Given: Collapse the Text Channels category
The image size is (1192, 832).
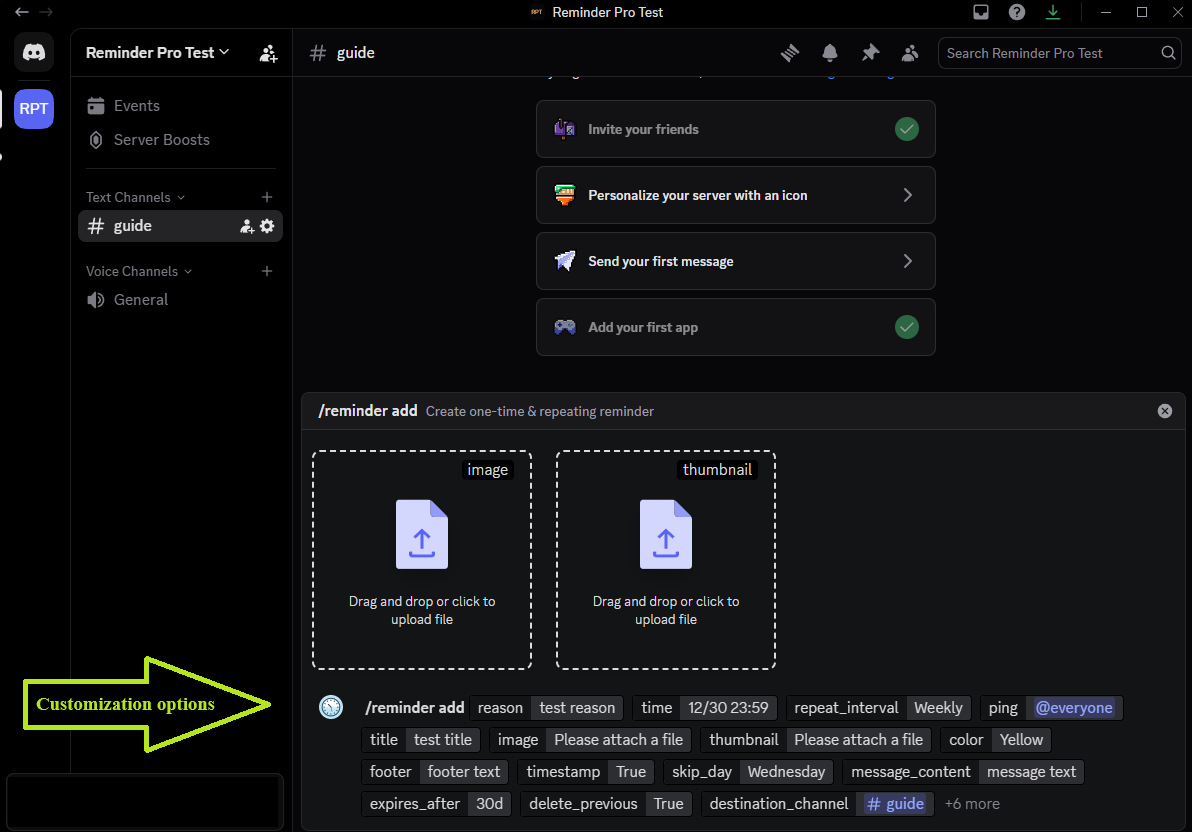Looking at the screenshot, I should [x=135, y=197].
